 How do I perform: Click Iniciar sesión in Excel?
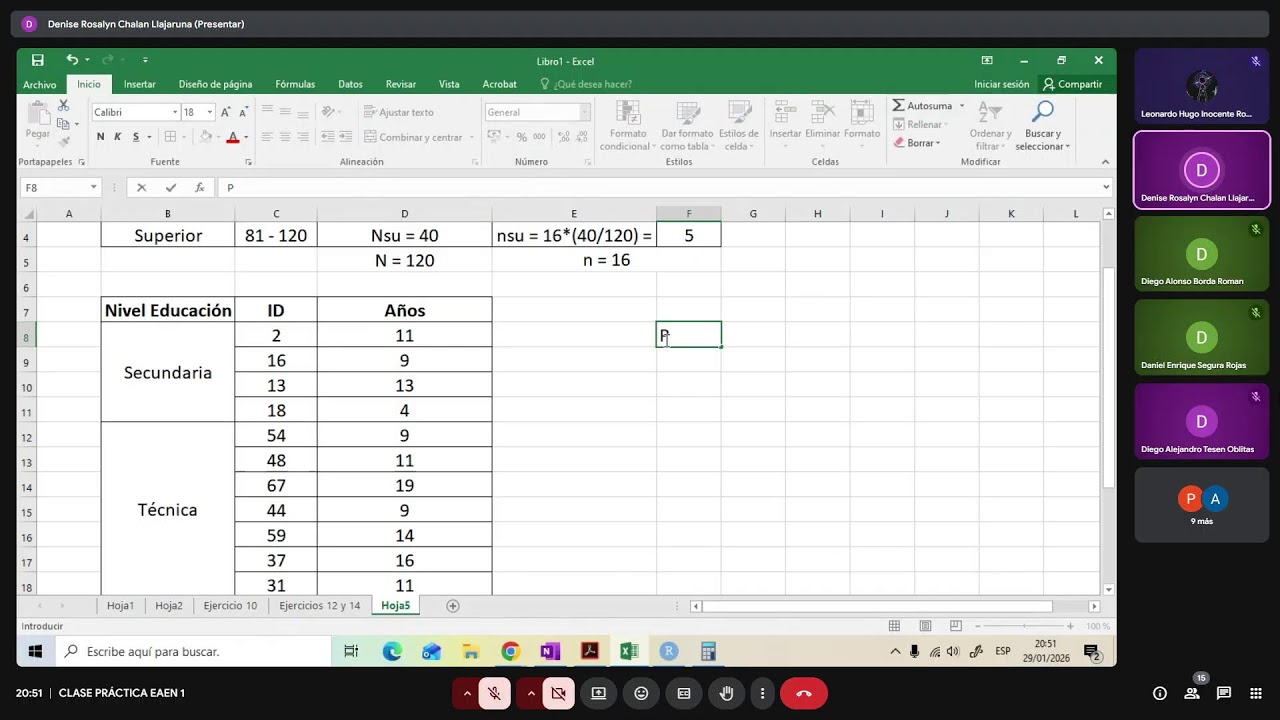(x=1002, y=85)
